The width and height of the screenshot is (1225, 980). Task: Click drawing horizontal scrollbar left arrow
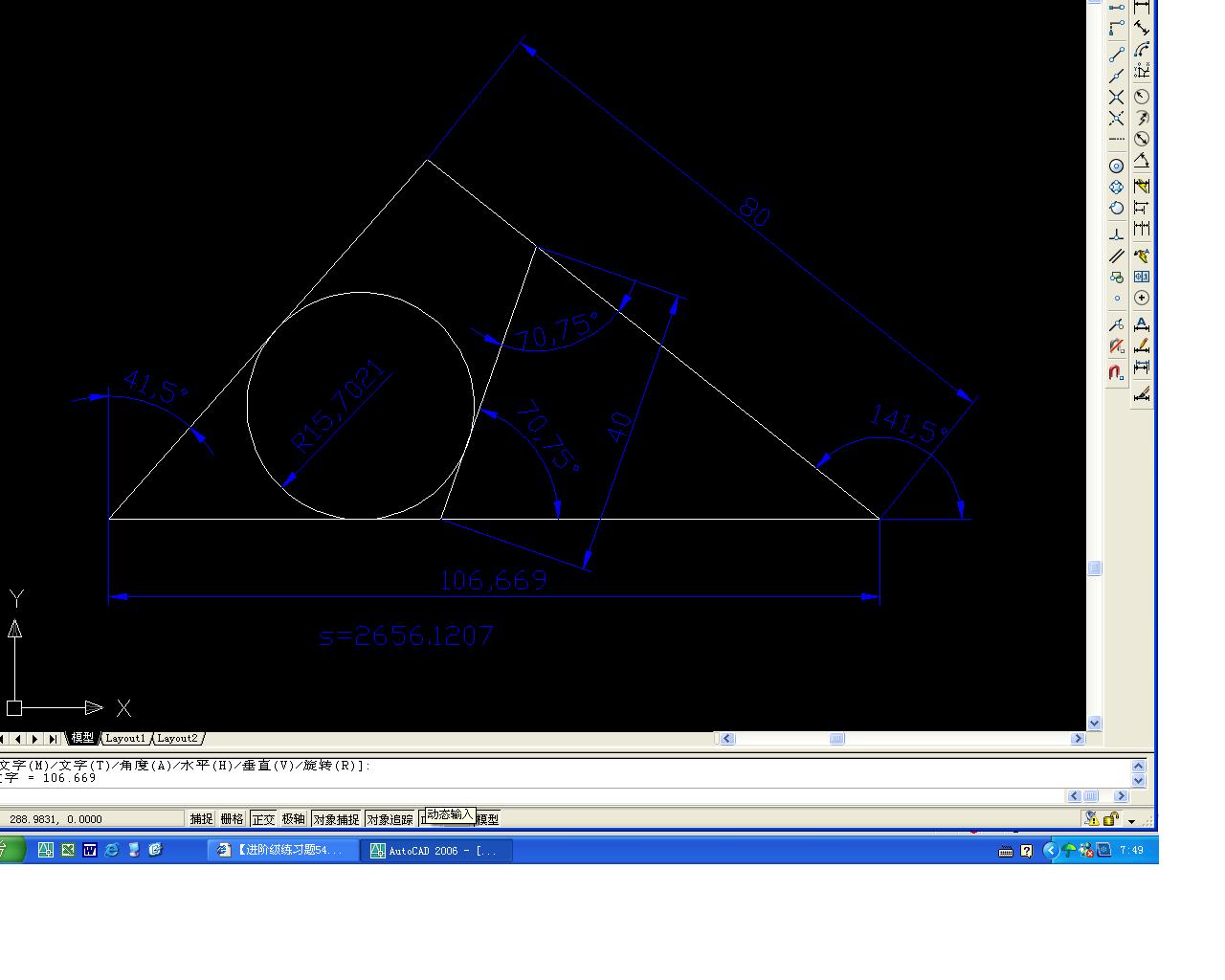pyautogui.click(x=726, y=739)
